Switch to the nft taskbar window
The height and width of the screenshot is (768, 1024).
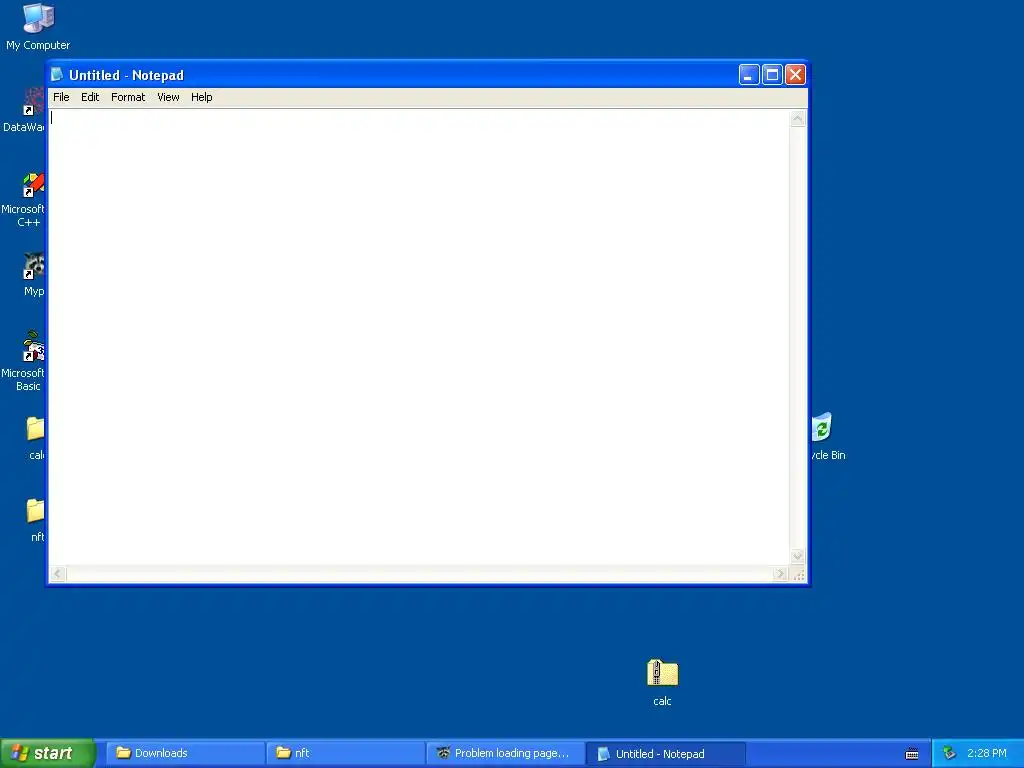pos(345,753)
